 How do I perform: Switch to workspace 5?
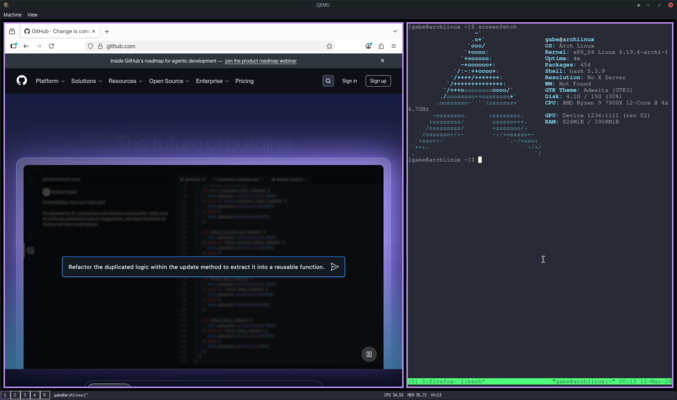coord(44,395)
